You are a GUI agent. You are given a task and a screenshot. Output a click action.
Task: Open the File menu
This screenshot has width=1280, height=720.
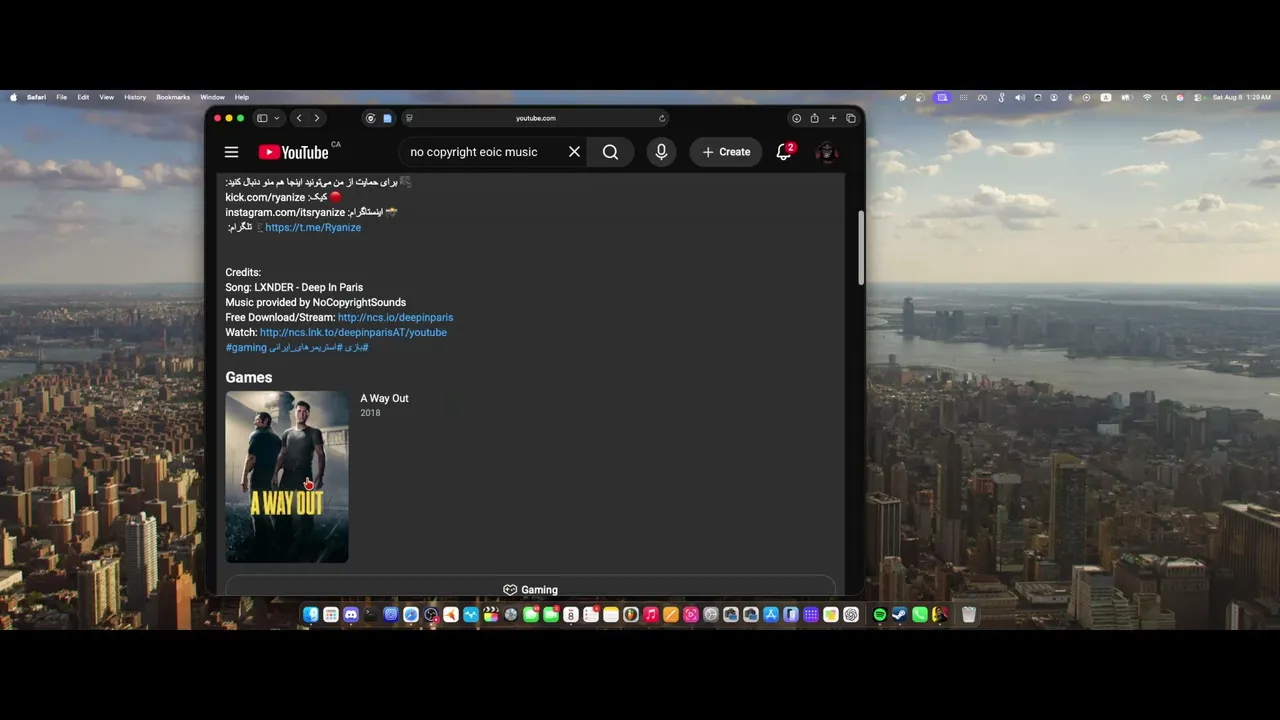point(61,97)
